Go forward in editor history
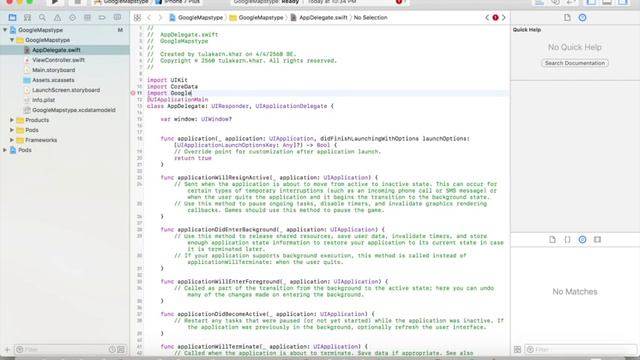640x360 pixels. point(160,18)
